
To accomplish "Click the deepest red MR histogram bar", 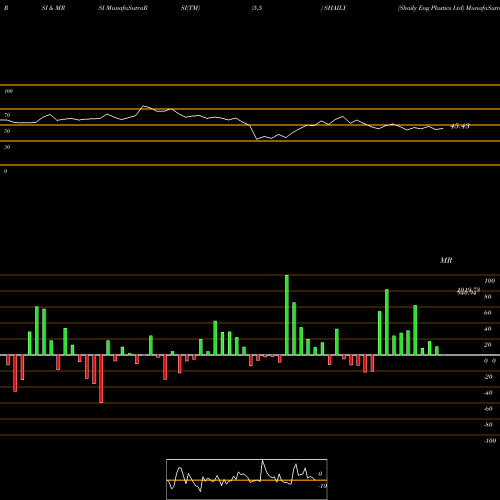I will (x=101, y=379).
